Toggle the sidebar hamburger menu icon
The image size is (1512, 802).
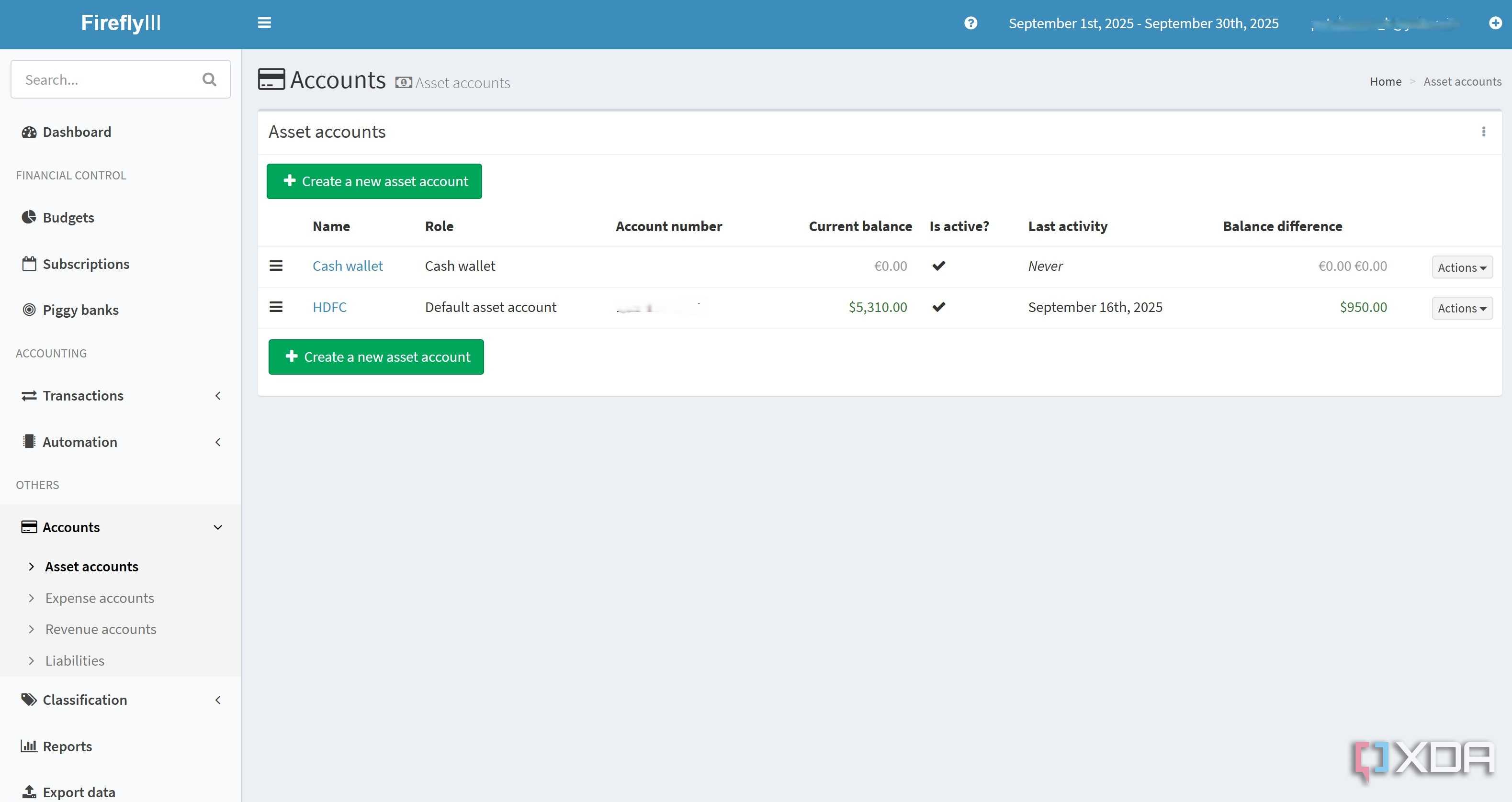point(264,23)
